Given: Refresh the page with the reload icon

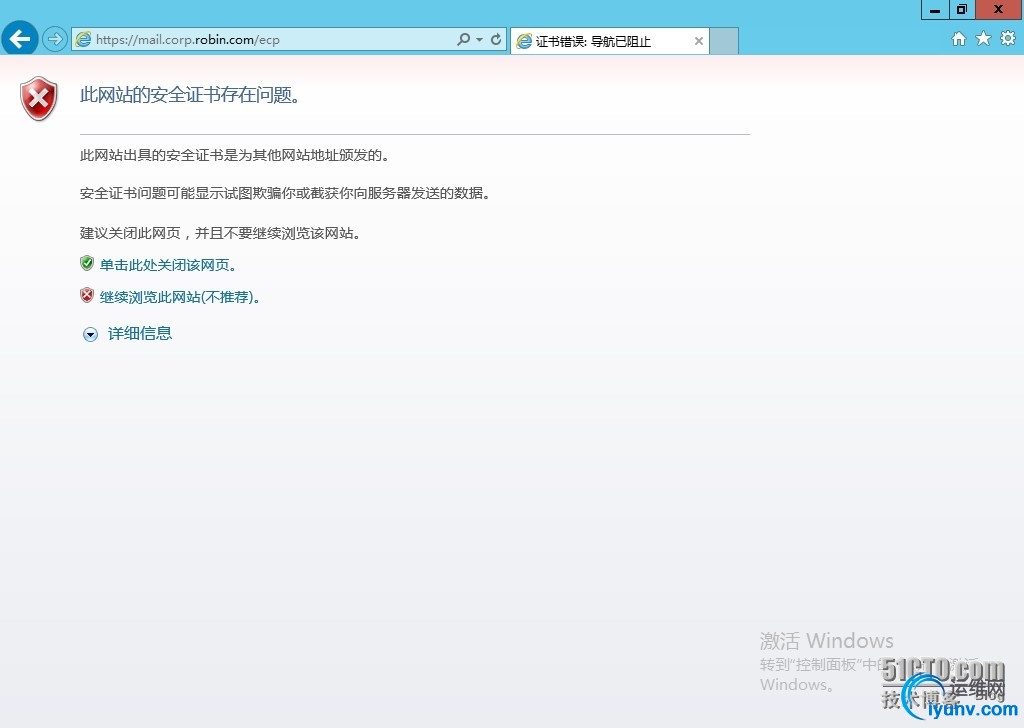Looking at the screenshot, I should coord(496,39).
